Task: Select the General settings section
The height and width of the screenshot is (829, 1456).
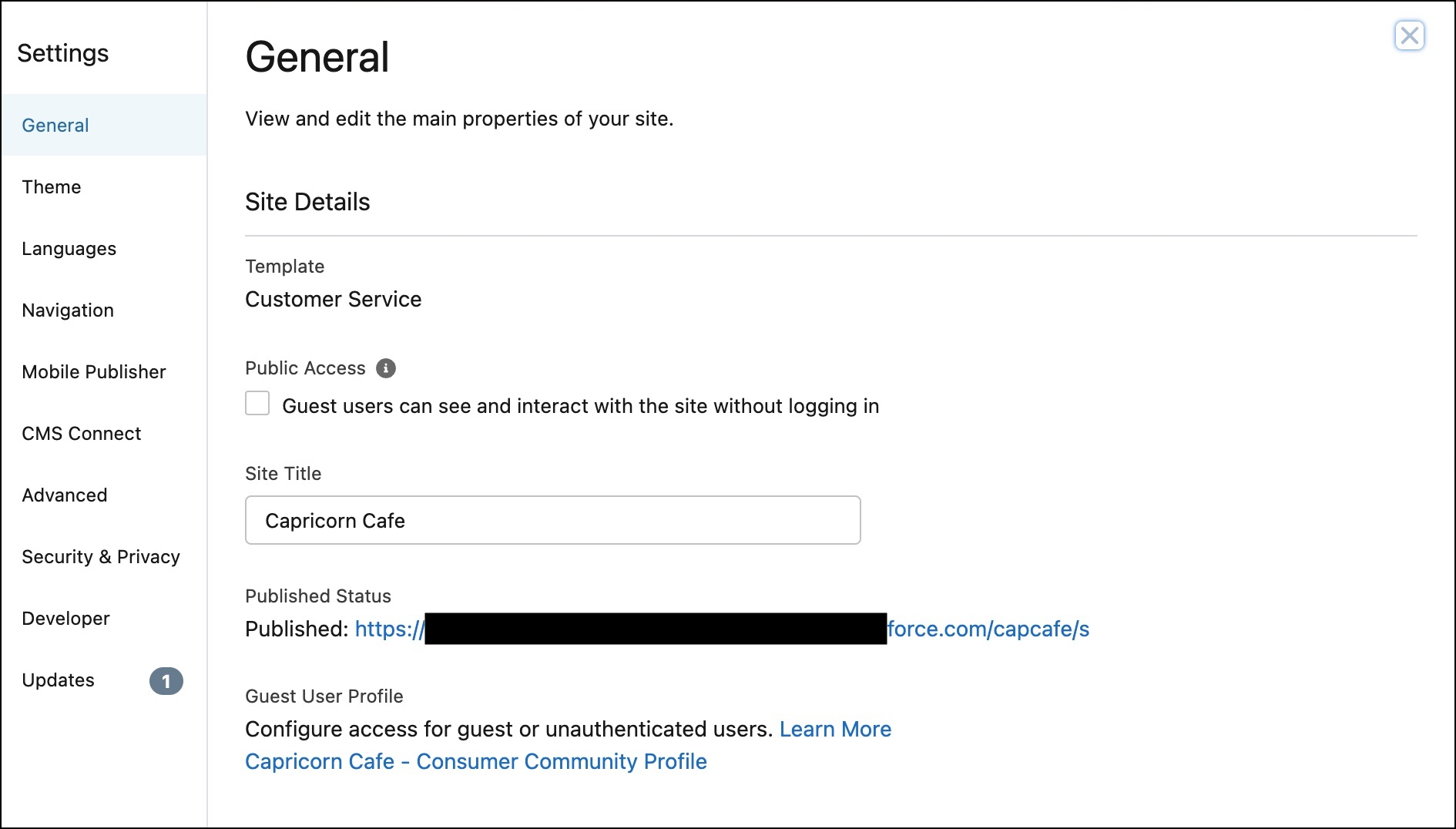Action: point(55,125)
